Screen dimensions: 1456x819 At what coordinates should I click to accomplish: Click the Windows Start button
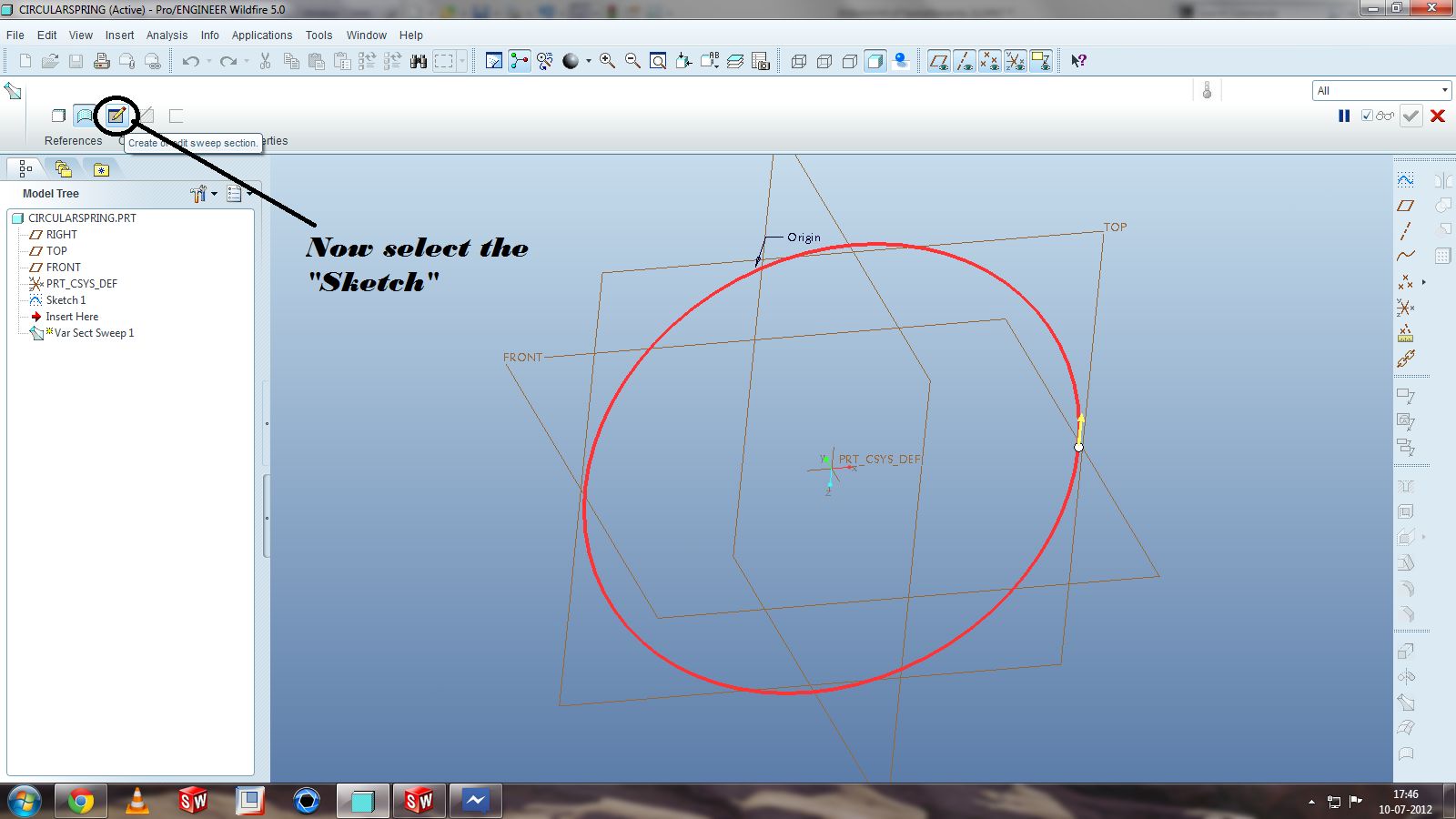click(x=25, y=802)
